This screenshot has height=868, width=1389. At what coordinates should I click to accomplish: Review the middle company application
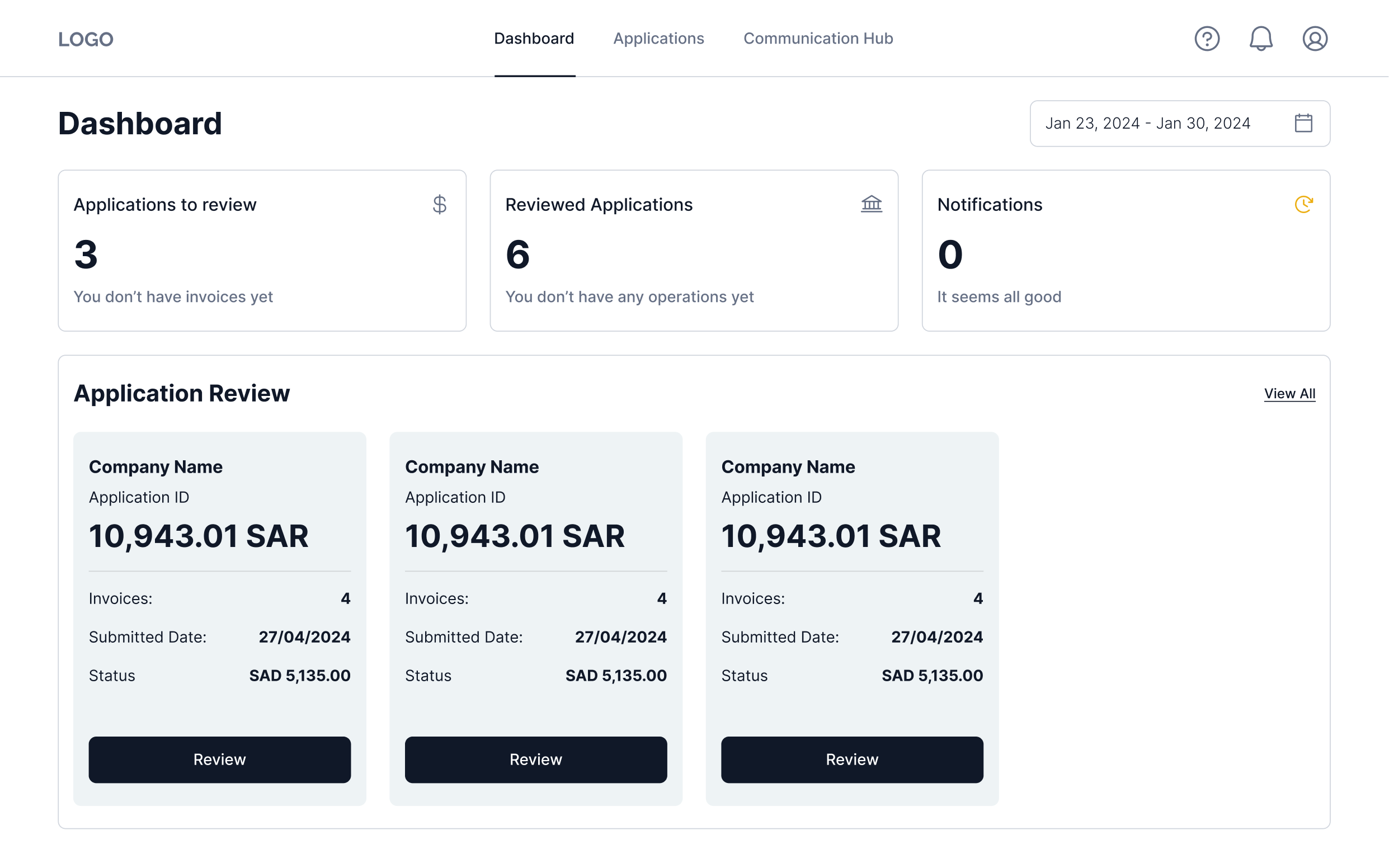pyautogui.click(x=536, y=759)
